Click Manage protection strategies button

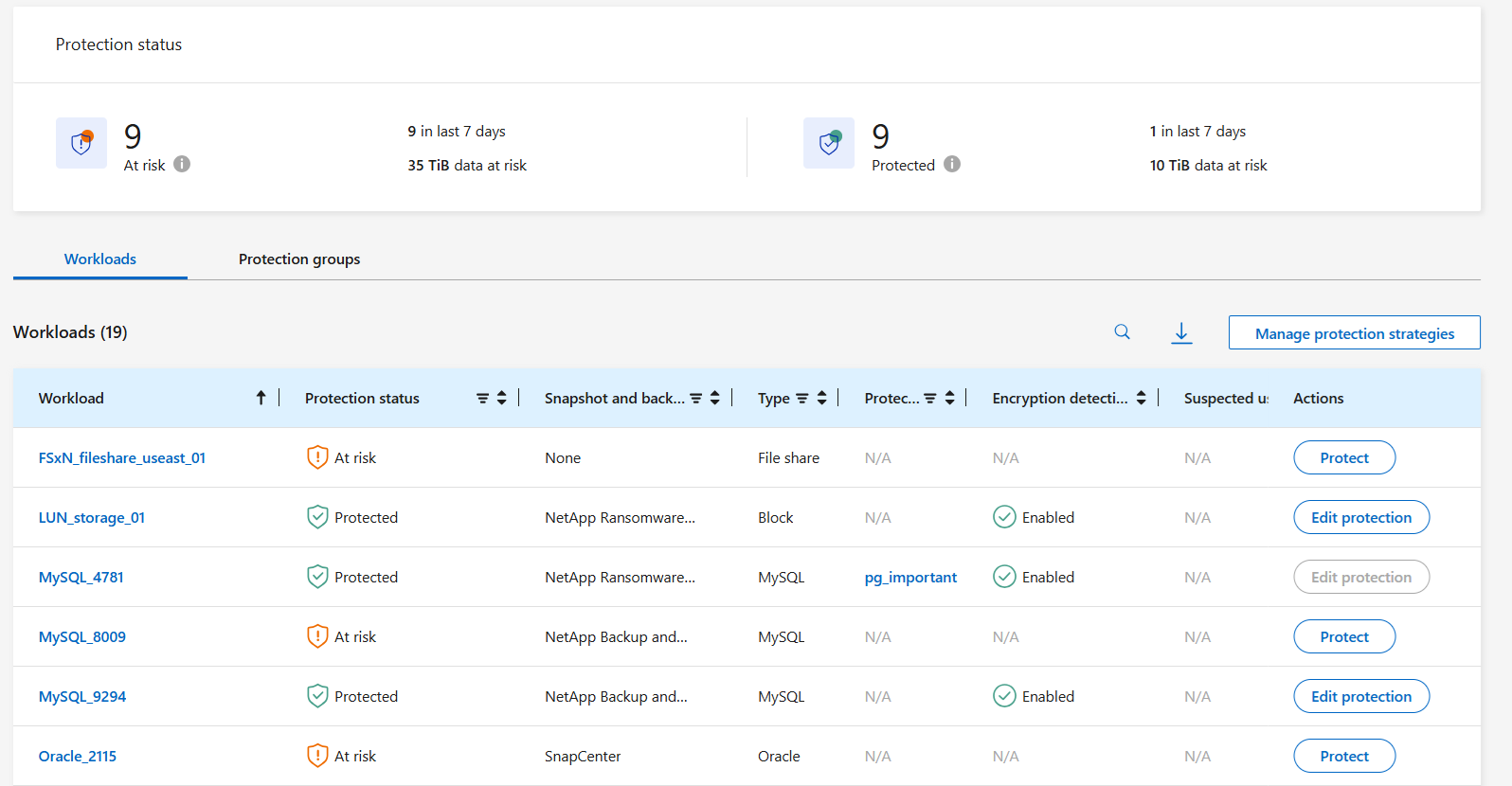pyautogui.click(x=1354, y=333)
